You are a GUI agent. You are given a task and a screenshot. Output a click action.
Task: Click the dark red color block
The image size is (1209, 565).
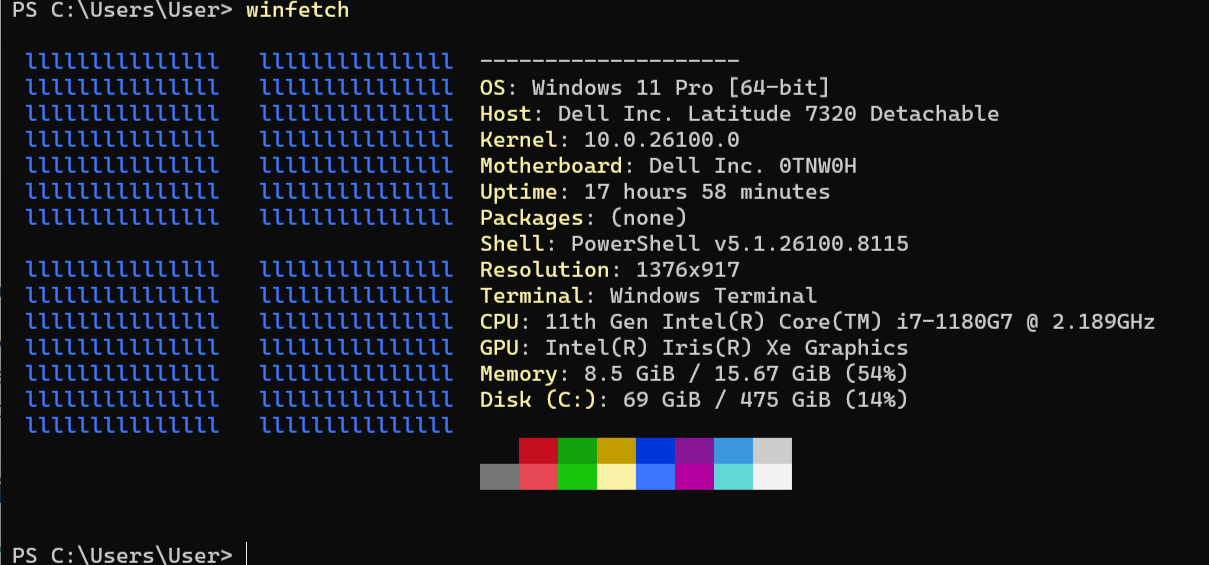pos(538,451)
